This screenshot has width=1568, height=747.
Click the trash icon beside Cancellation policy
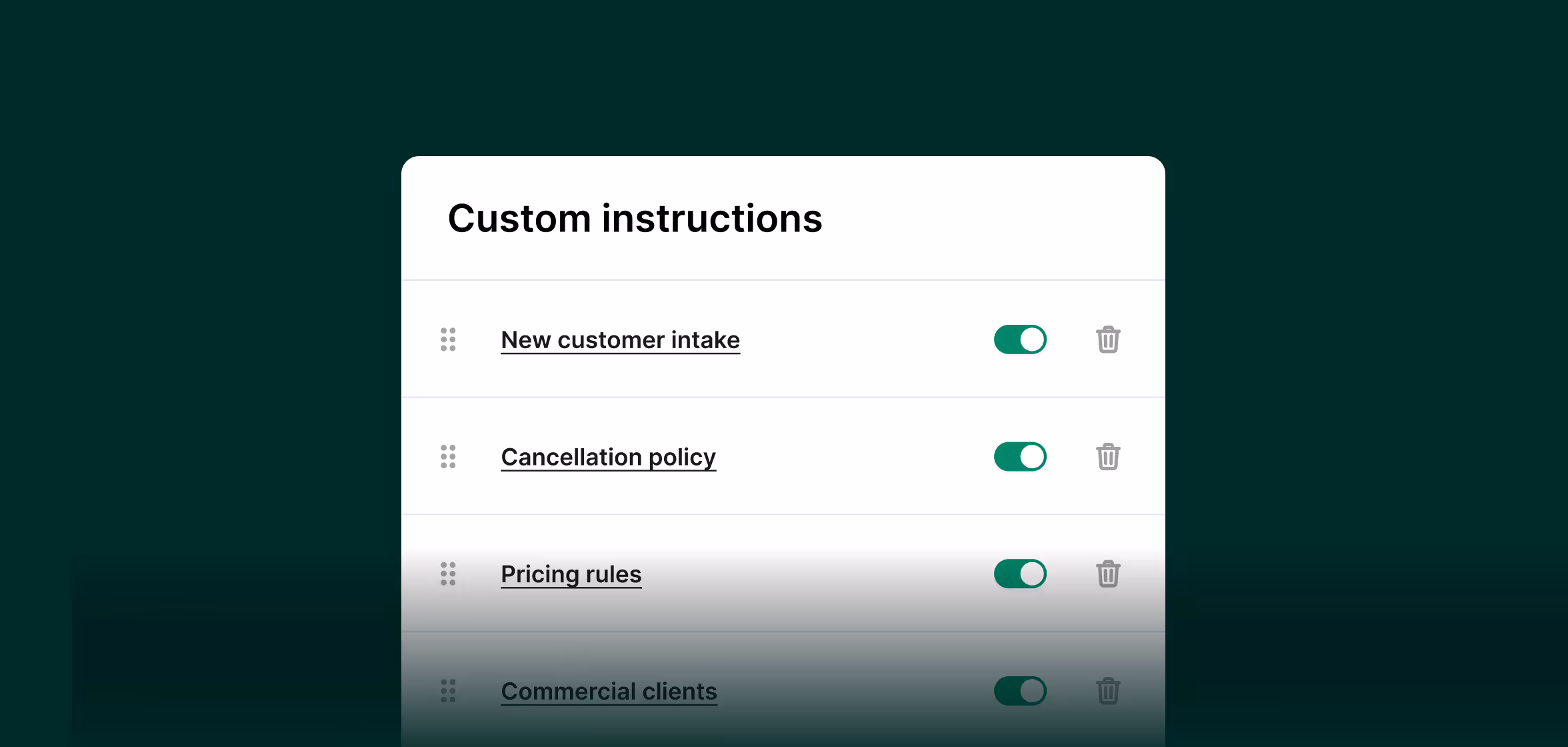tap(1108, 457)
